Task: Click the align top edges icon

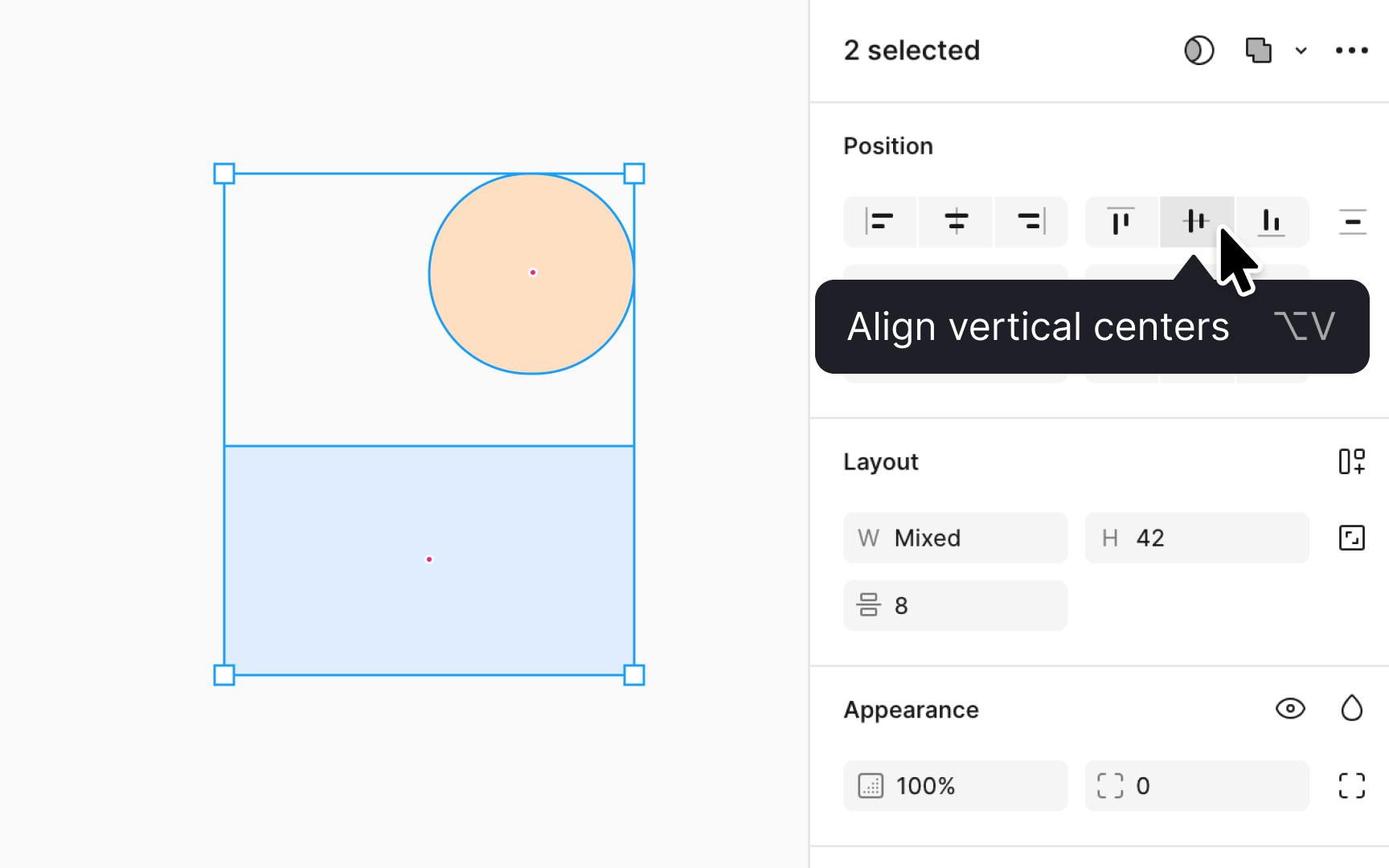Action: pyautogui.click(x=1121, y=222)
